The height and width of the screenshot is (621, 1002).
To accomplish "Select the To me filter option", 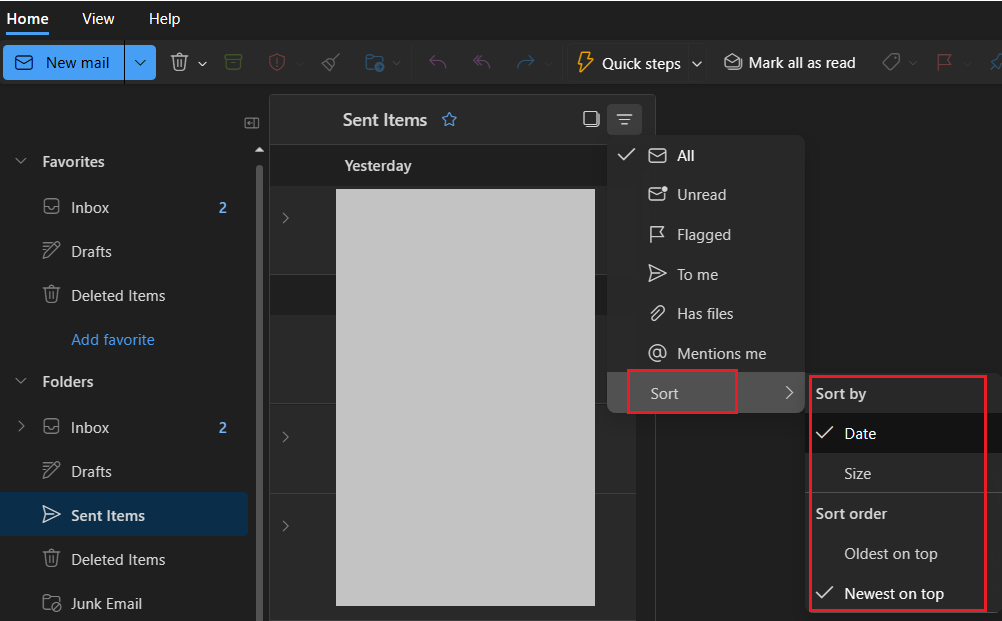I will [705, 274].
